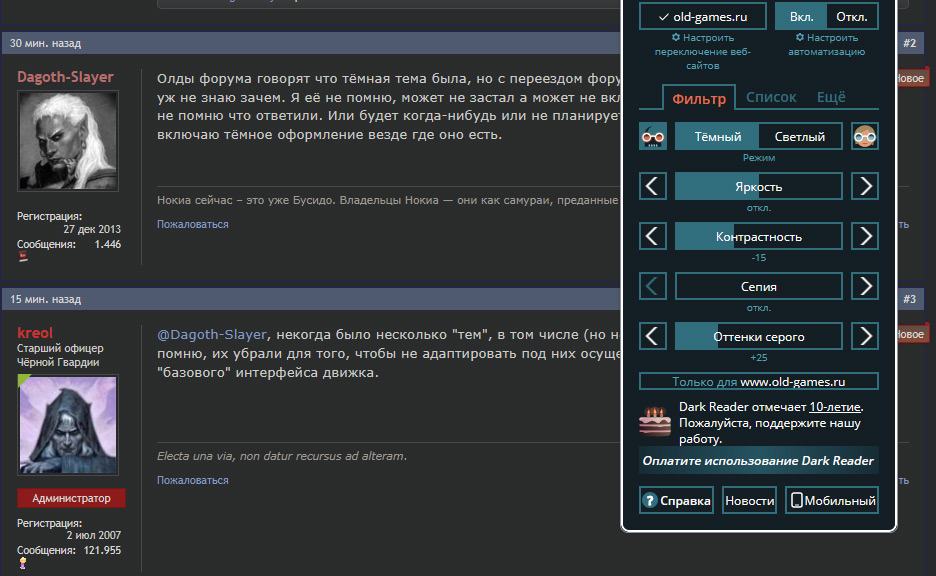Open Настроить автоматизацию settings link

point(826,44)
